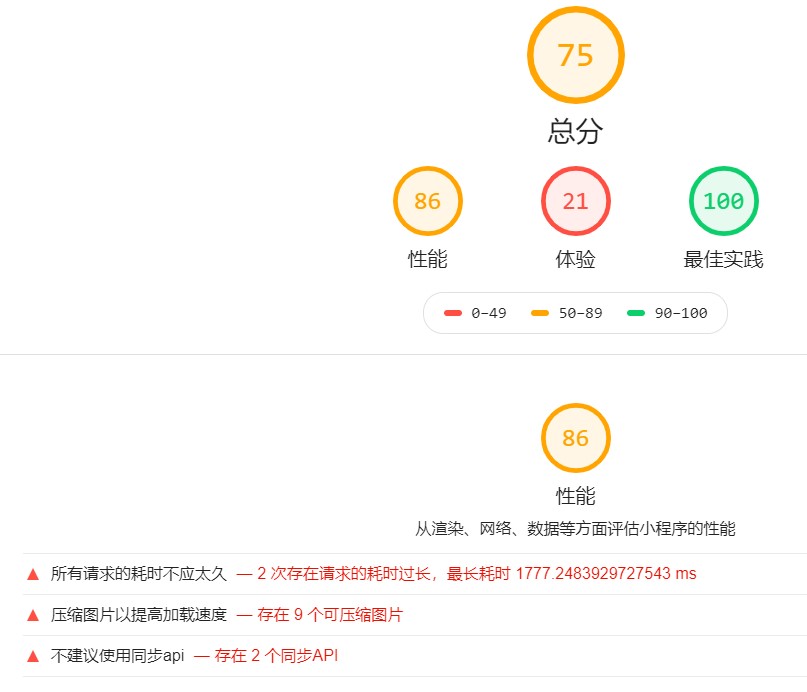Click warning triangle beside 压缩图片以提高加载速度

[x=33, y=615]
